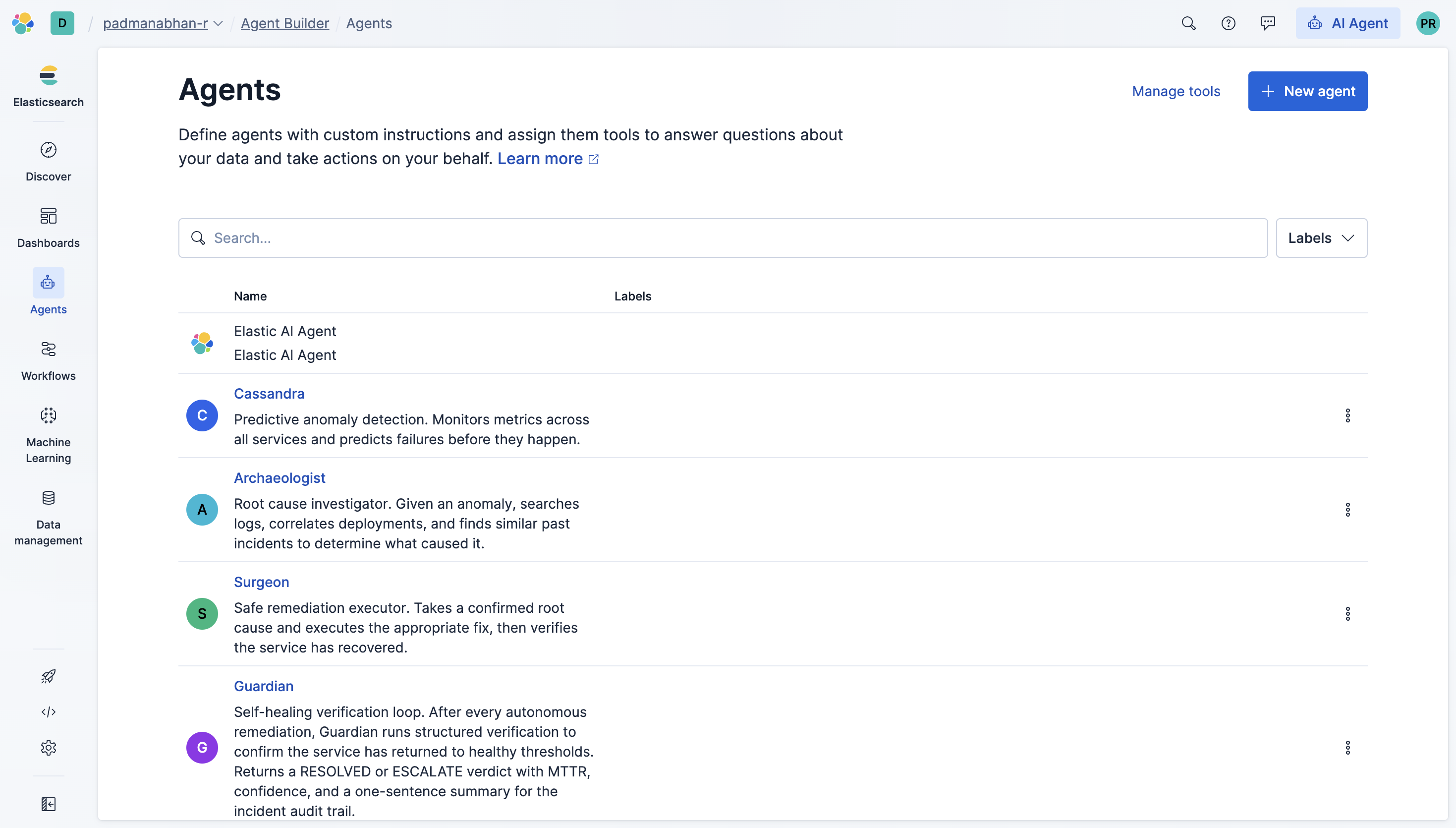Open developer tools code icon

pos(48,711)
